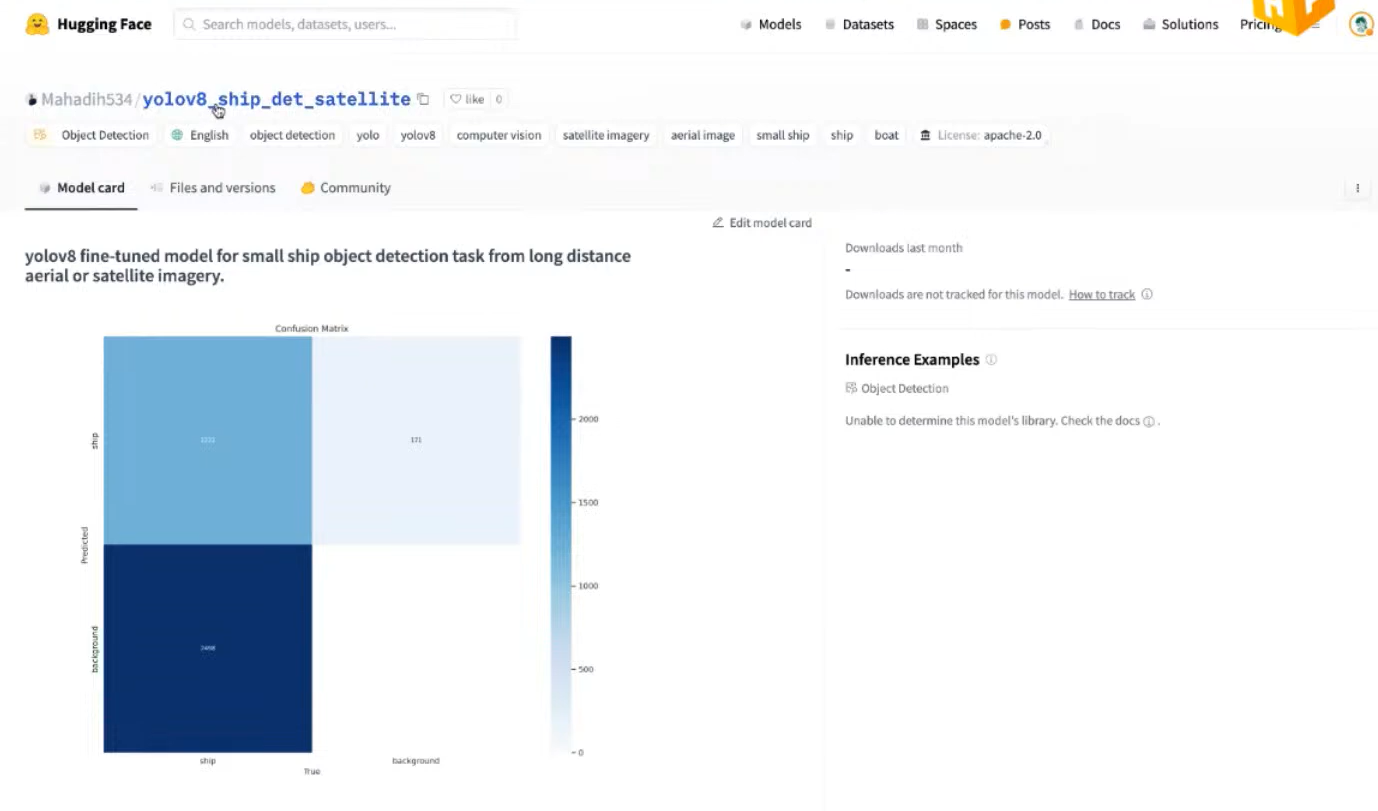Click the Object Detection label under Inference Examples
Image resolution: width=1378 pixels, height=811 pixels.
897,388
